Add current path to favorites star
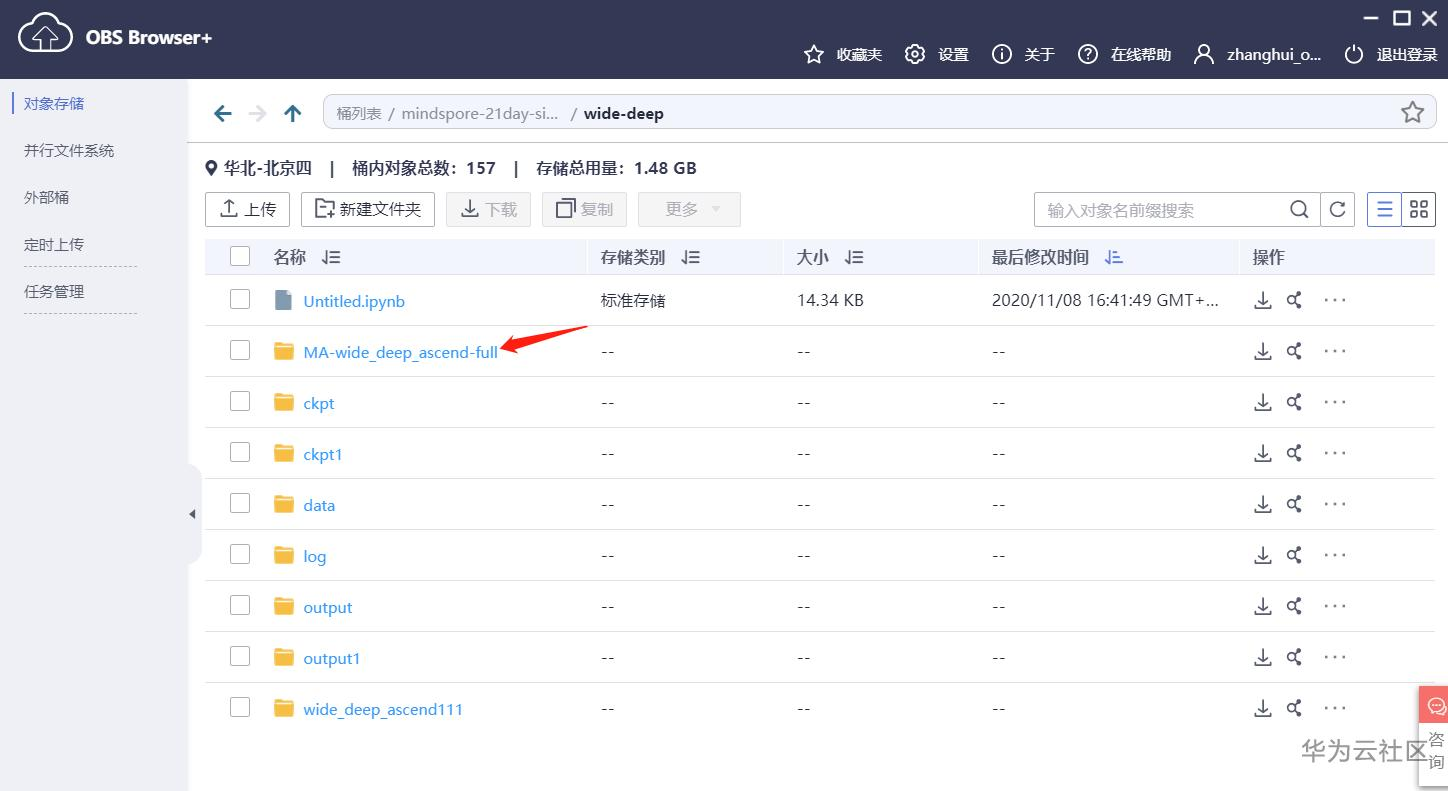 coord(1412,112)
